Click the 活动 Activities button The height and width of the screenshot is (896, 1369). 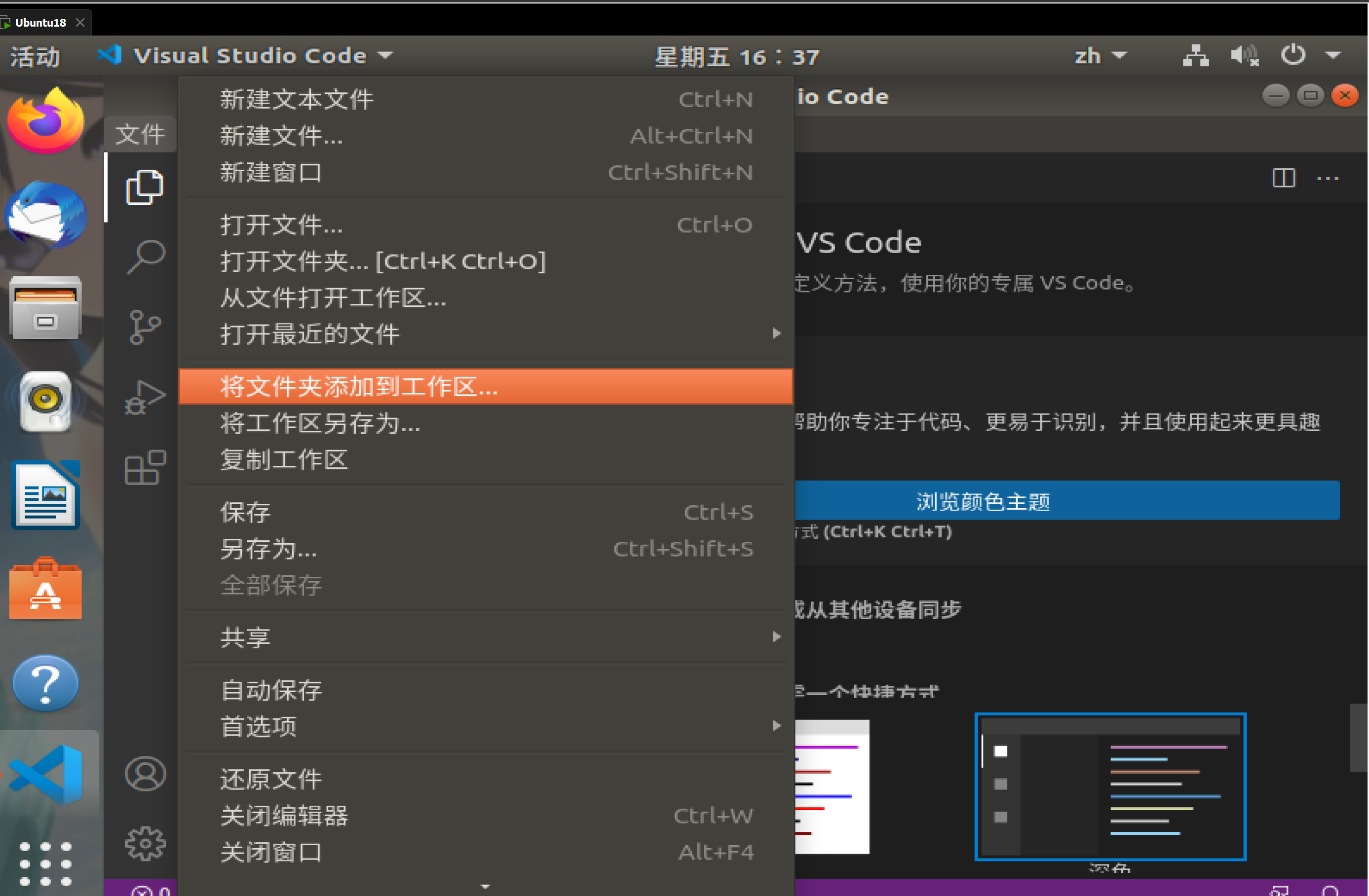(x=35, y=56)
